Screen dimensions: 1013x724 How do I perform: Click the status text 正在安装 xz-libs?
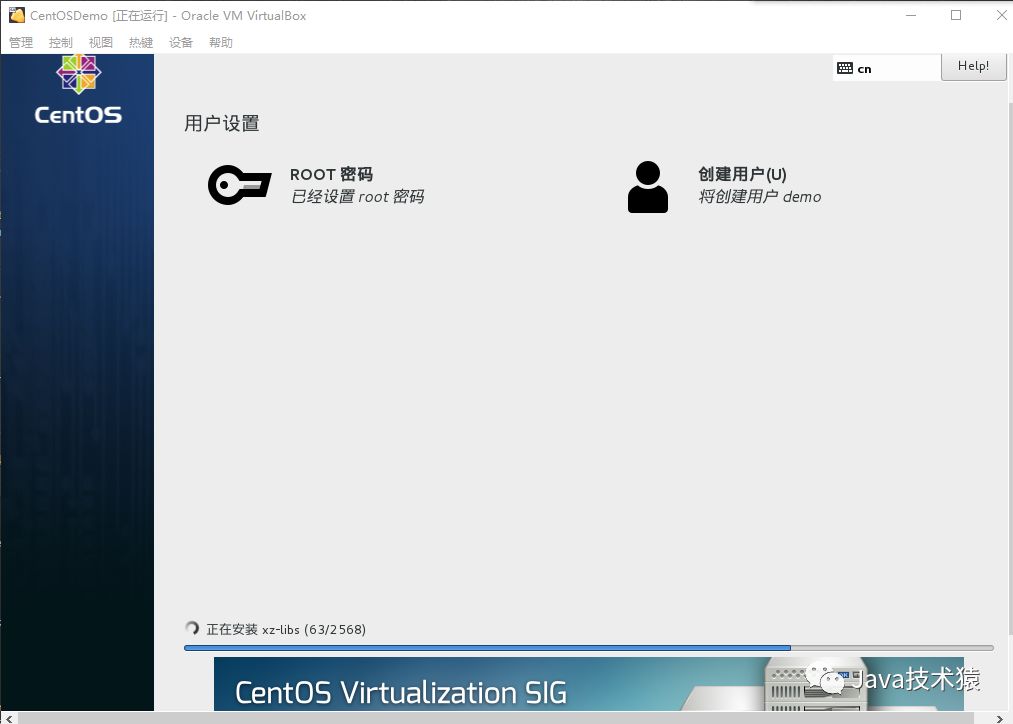point(286,629)
